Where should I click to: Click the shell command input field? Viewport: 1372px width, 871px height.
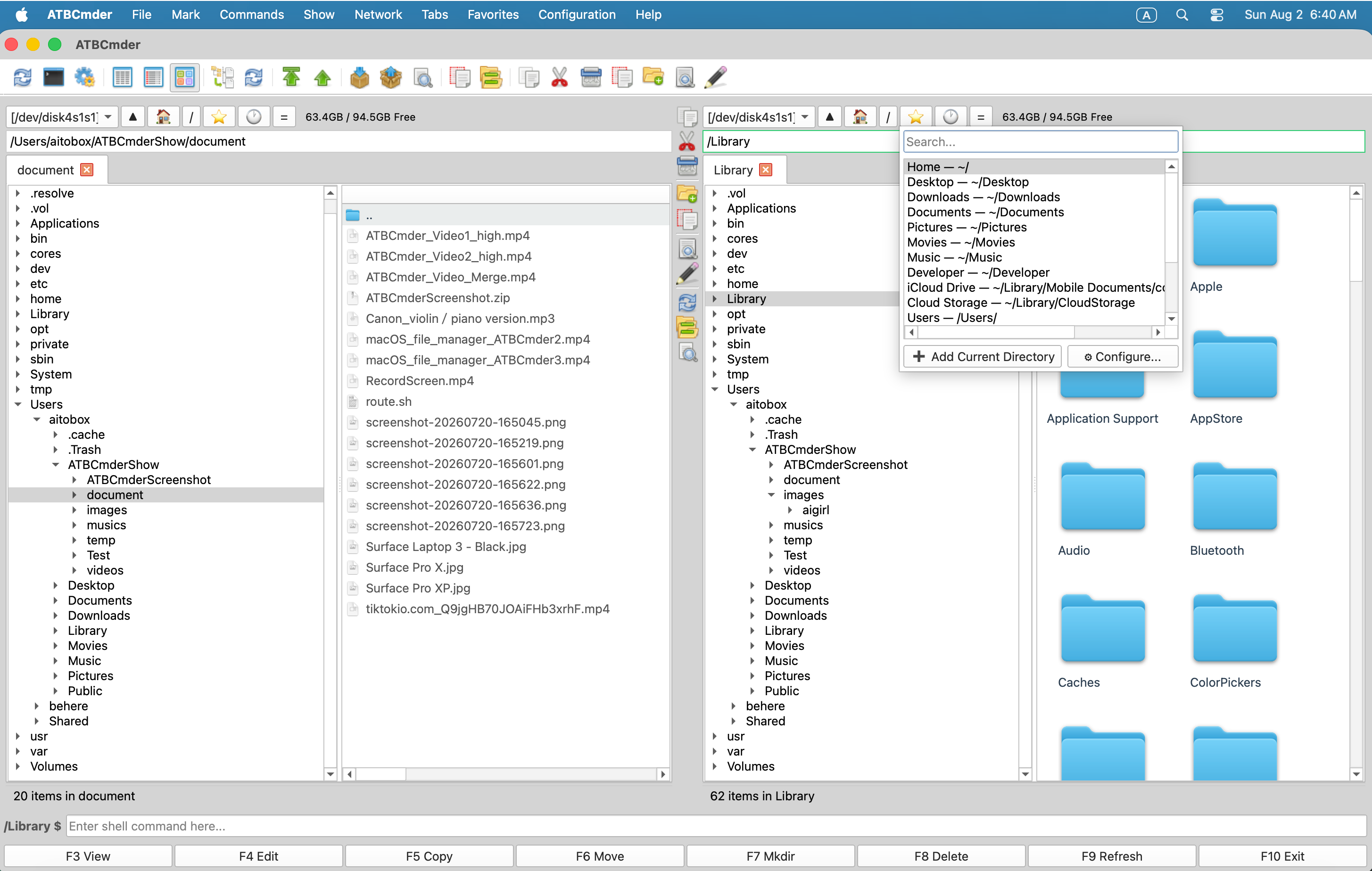point(716,826)
